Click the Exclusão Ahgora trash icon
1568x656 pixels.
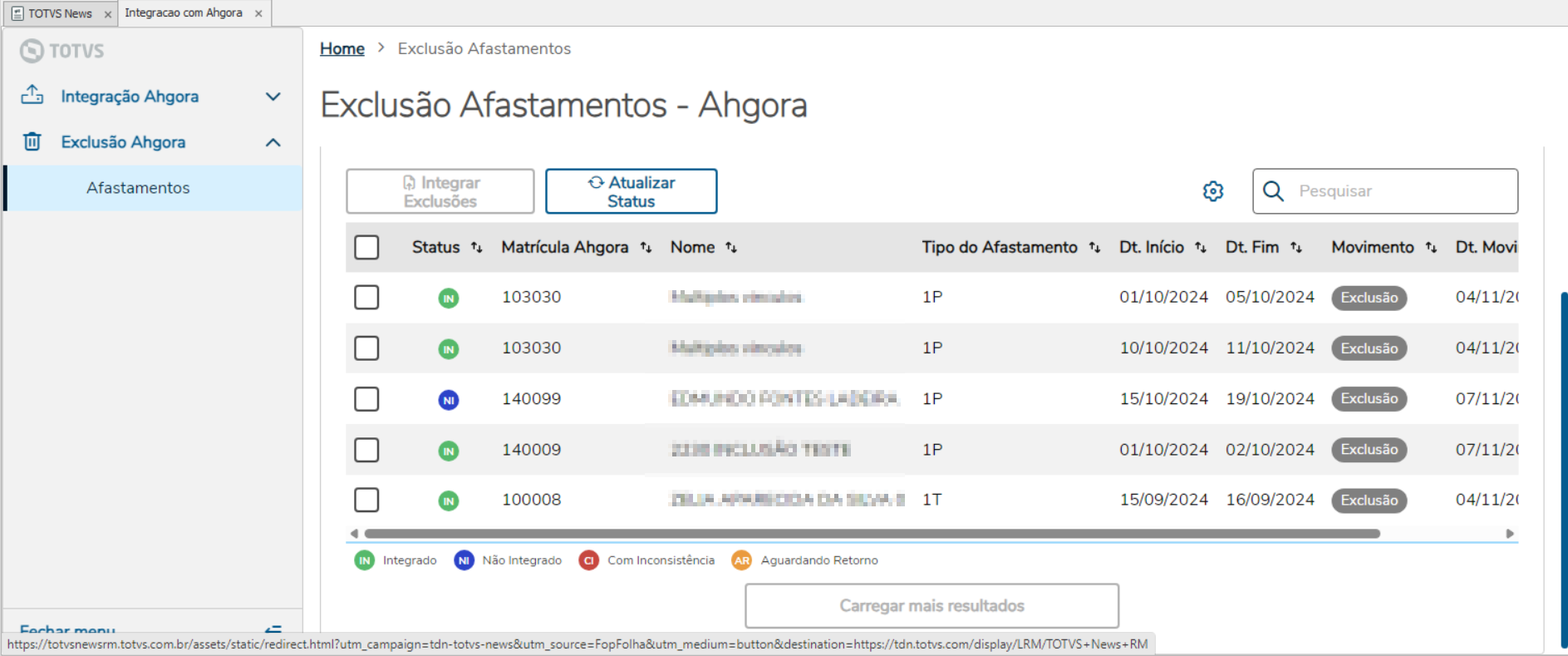pyautogui.click(x=32, y=141)
